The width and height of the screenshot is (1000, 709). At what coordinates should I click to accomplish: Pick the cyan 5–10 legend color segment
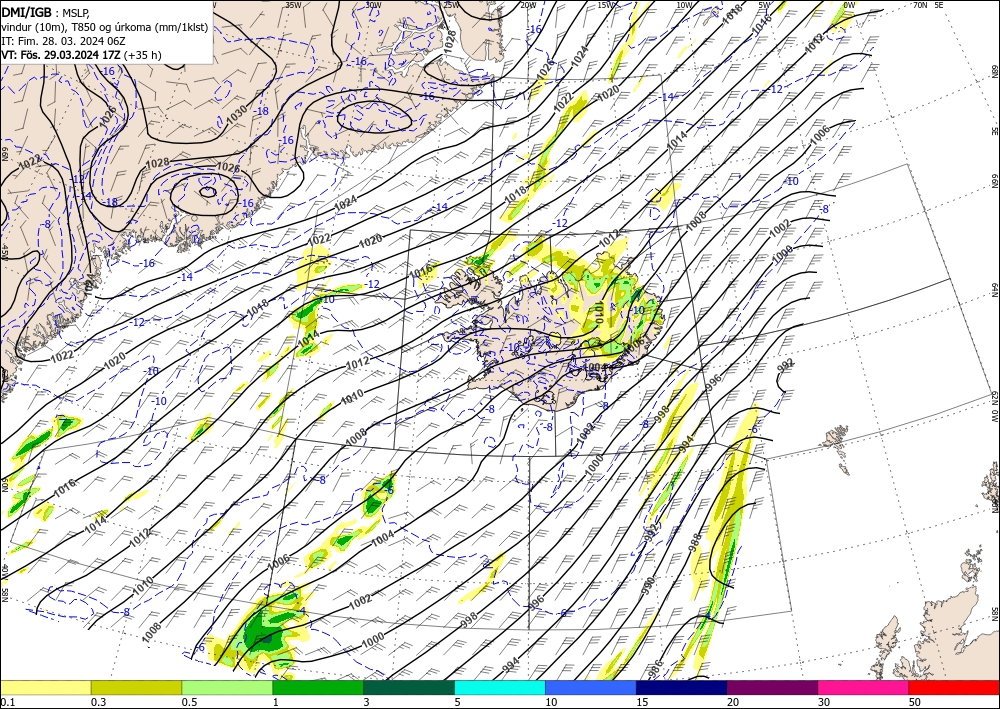coord(500,687)
